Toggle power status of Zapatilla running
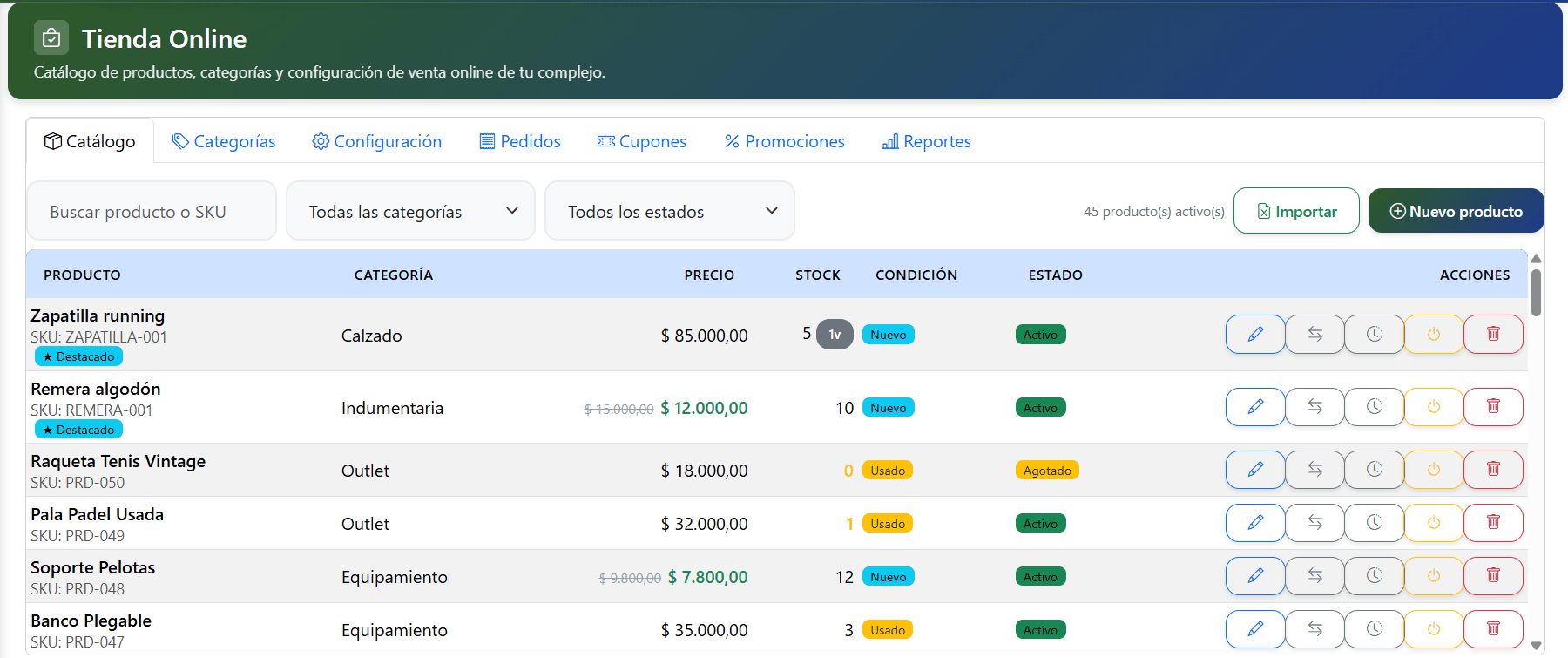Viewport: 1568px width, 658px height. (x=1433, y=334)
